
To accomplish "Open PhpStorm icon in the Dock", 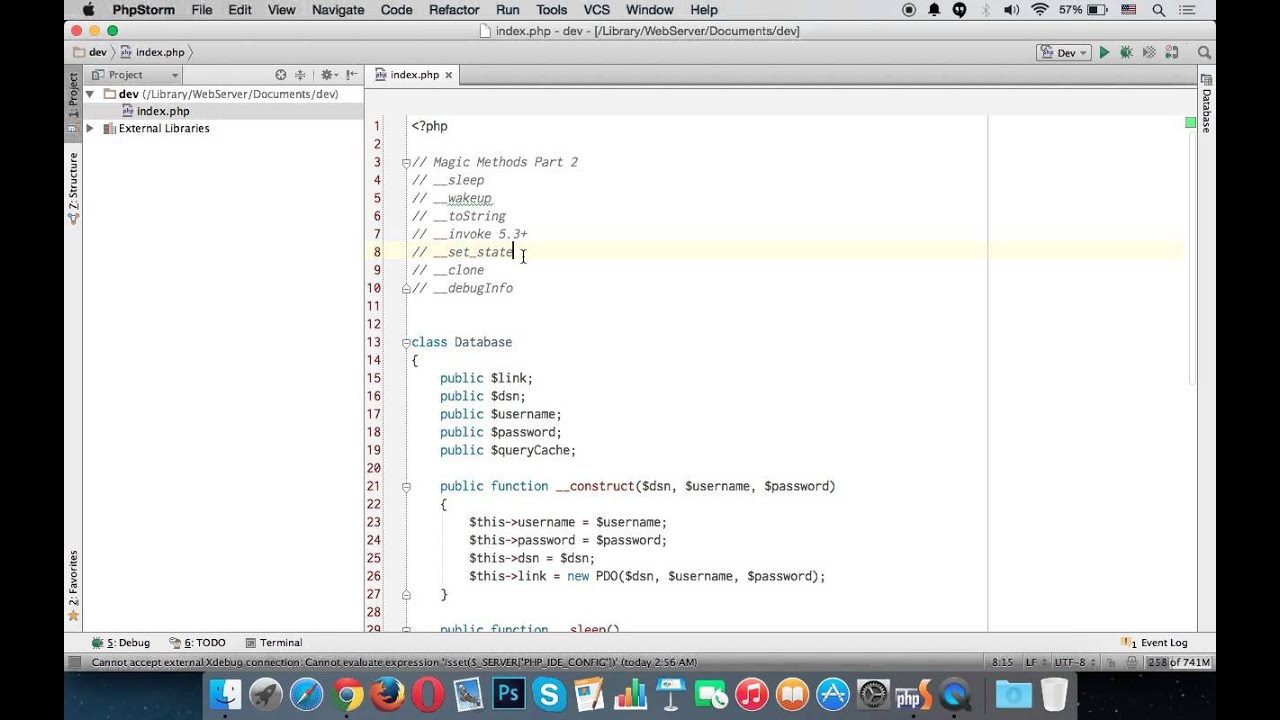I will point(914,694).
